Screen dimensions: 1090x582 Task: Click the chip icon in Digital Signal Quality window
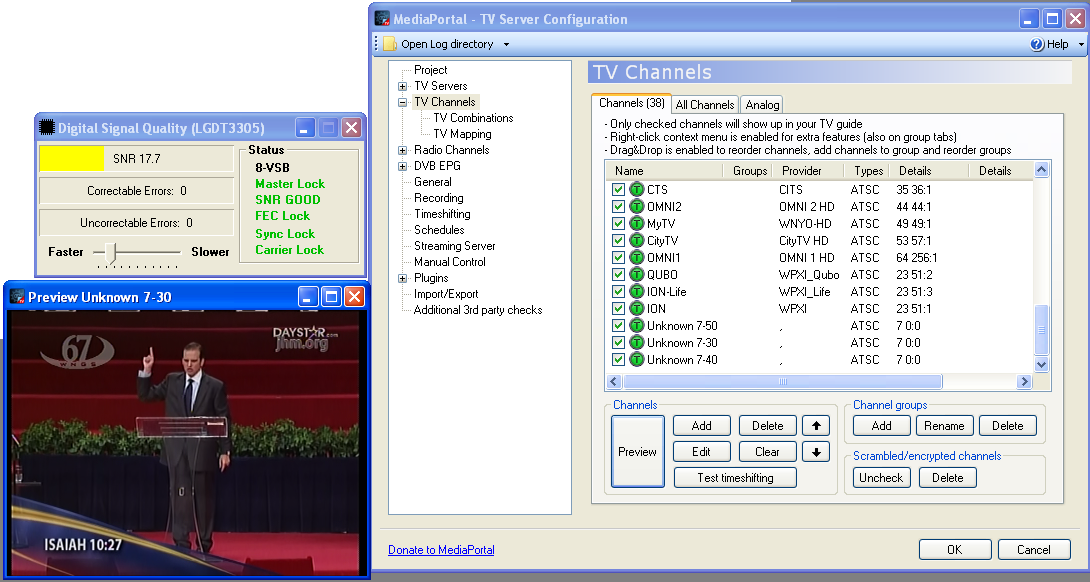point(47,127)
